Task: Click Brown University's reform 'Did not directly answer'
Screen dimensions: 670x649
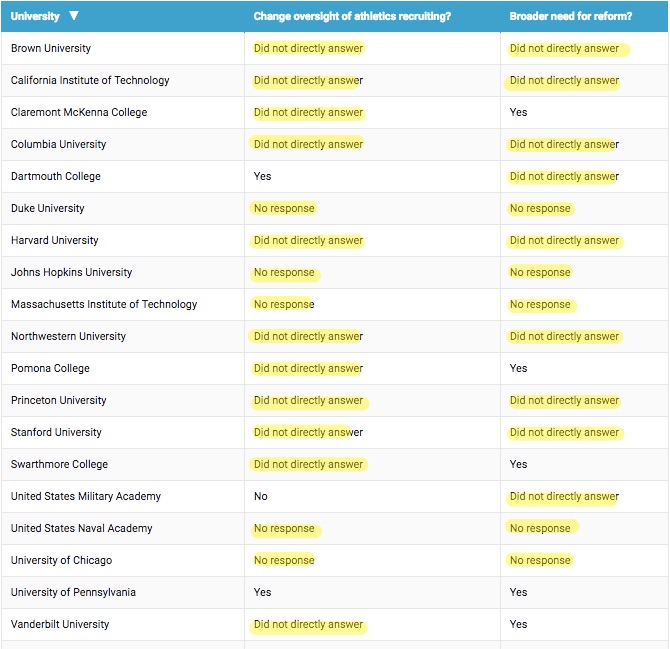Action: 564,48
